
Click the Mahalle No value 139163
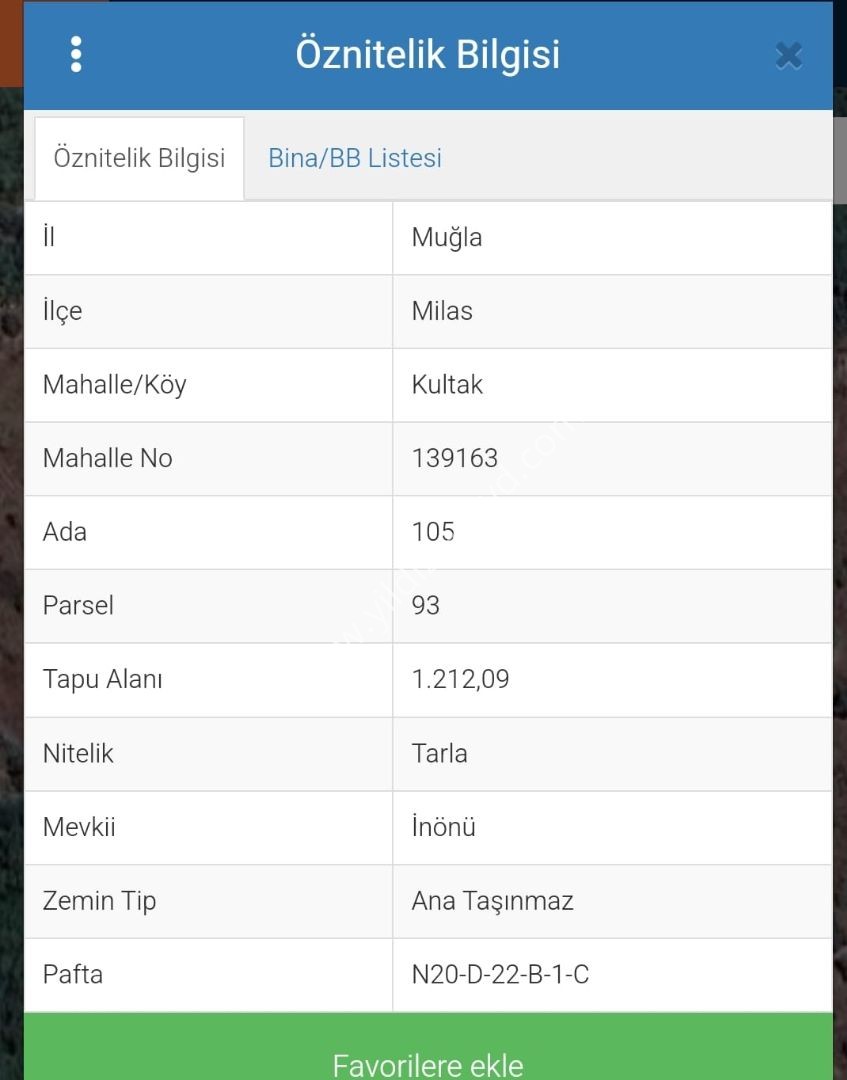454,459
